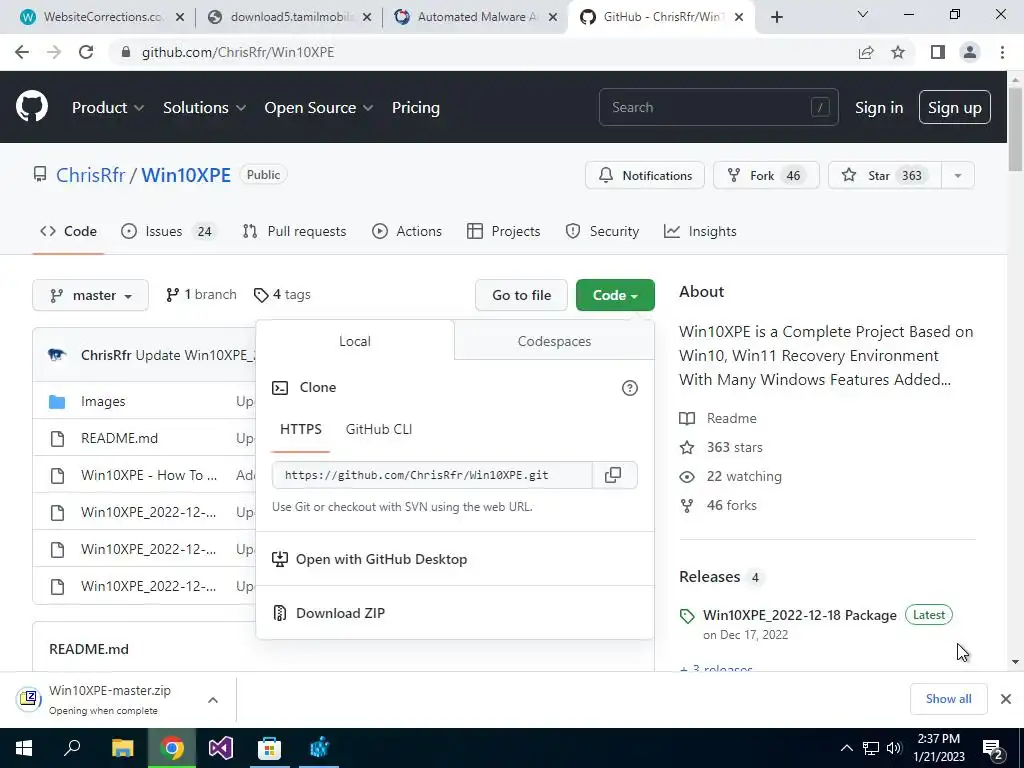Go back with the browser back arrow
The height and width of the screenshot is (768, 1024).
tap(22, 52)
